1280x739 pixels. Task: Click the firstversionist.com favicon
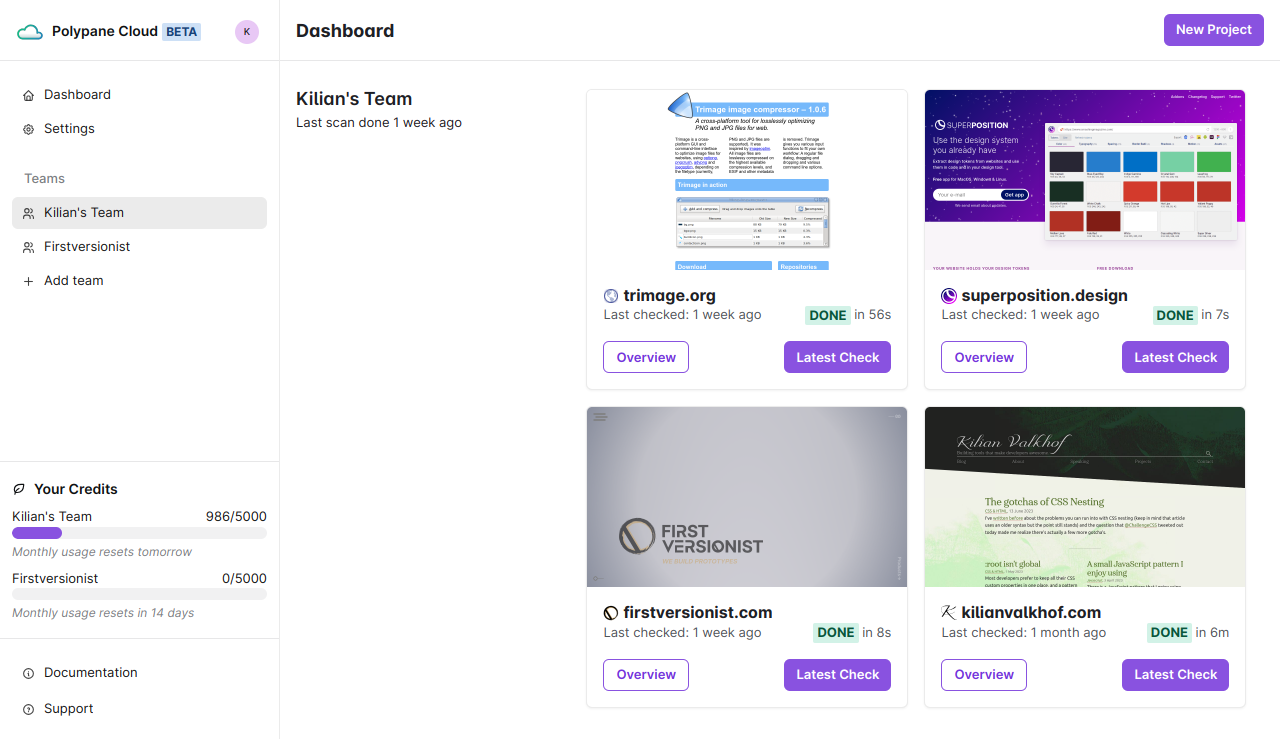[x=611, y=613]
